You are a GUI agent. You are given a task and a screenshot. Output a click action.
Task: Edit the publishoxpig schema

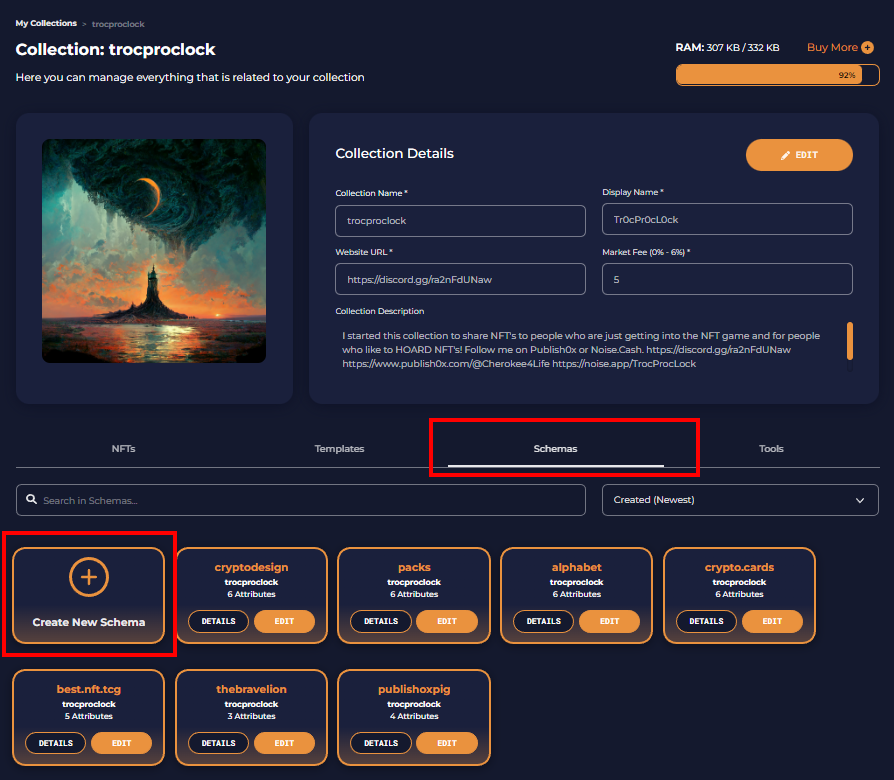coord(446,744)
